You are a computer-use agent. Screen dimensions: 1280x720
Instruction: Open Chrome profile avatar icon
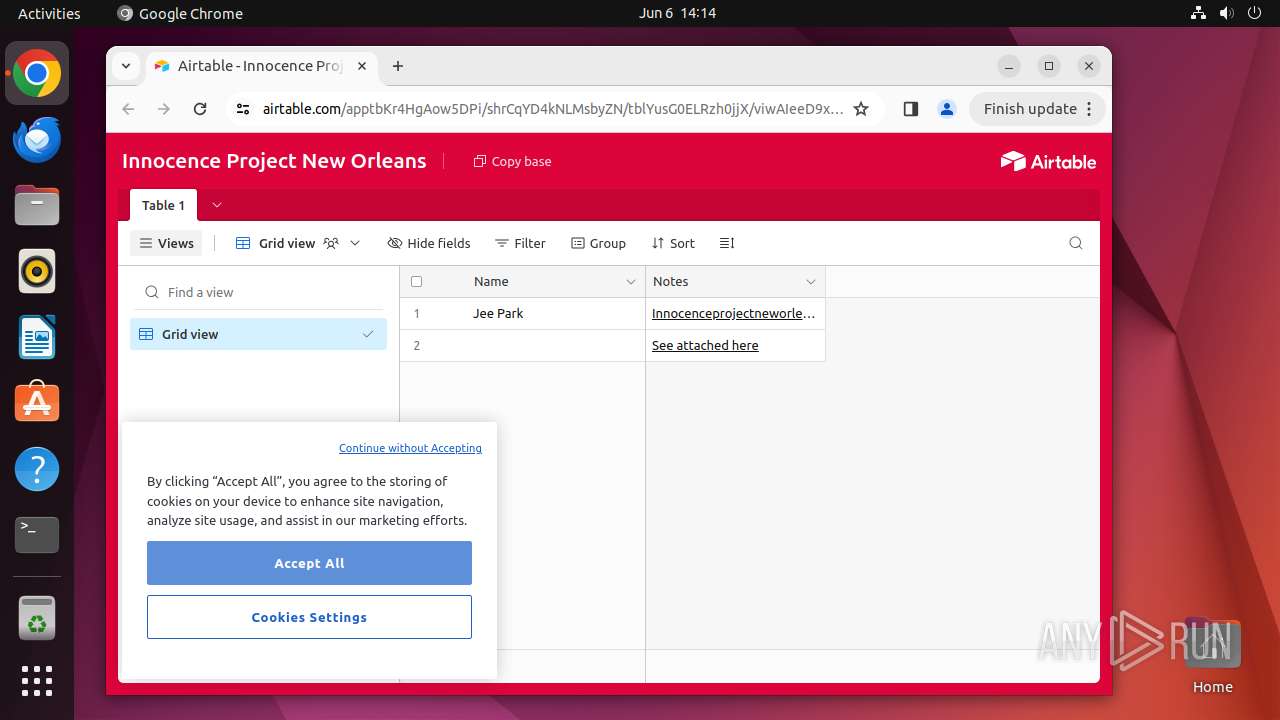click(947, 109)
